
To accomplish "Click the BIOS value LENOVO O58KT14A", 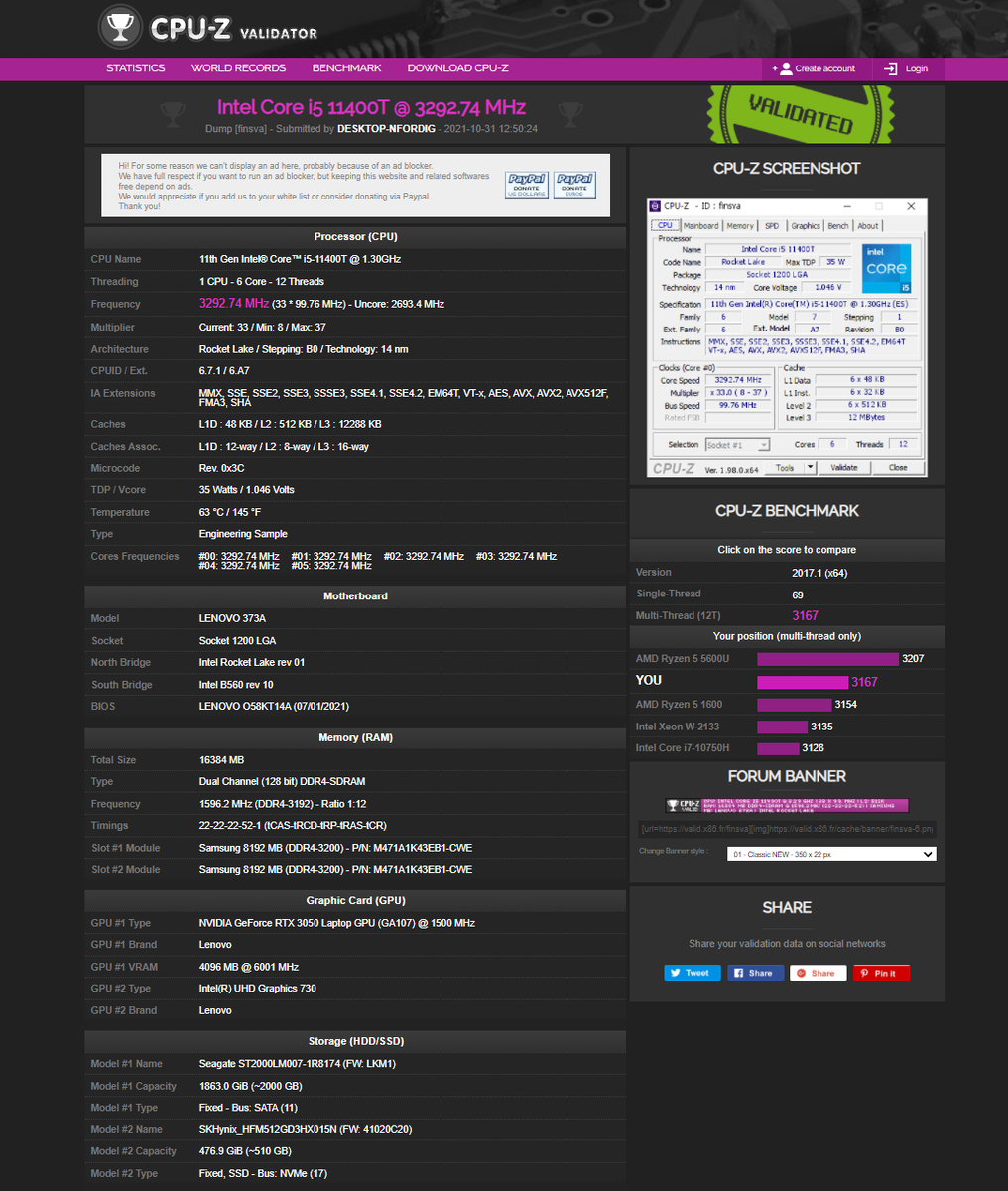I will pyautogui.click(x=274, y=707).
